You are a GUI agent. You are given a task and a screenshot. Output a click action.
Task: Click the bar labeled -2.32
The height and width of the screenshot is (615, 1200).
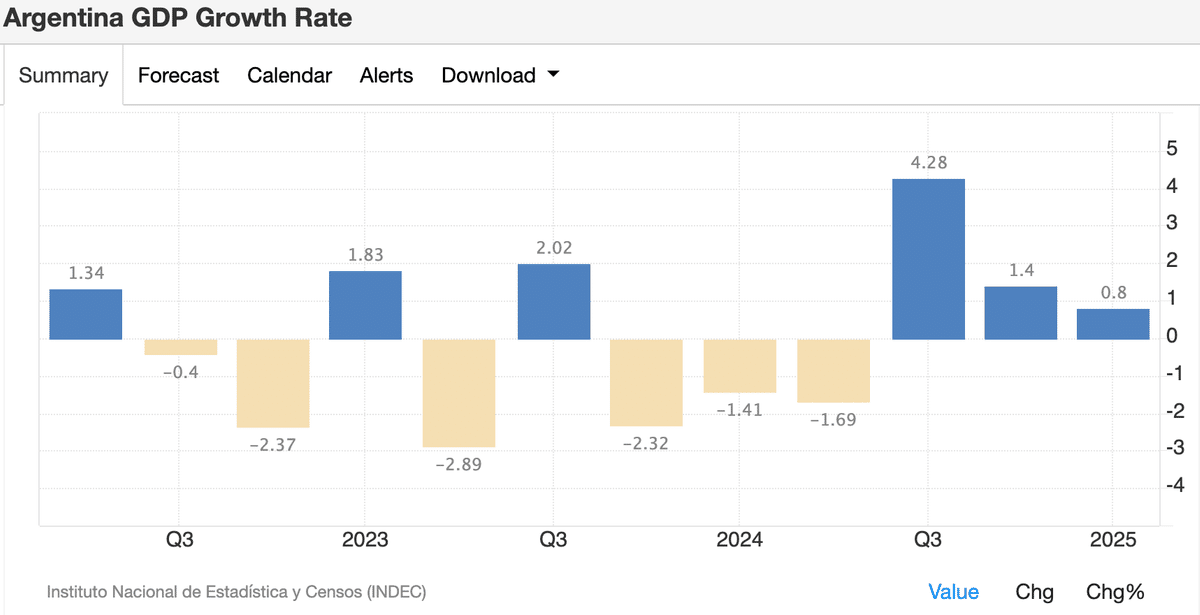coord(646,382)
